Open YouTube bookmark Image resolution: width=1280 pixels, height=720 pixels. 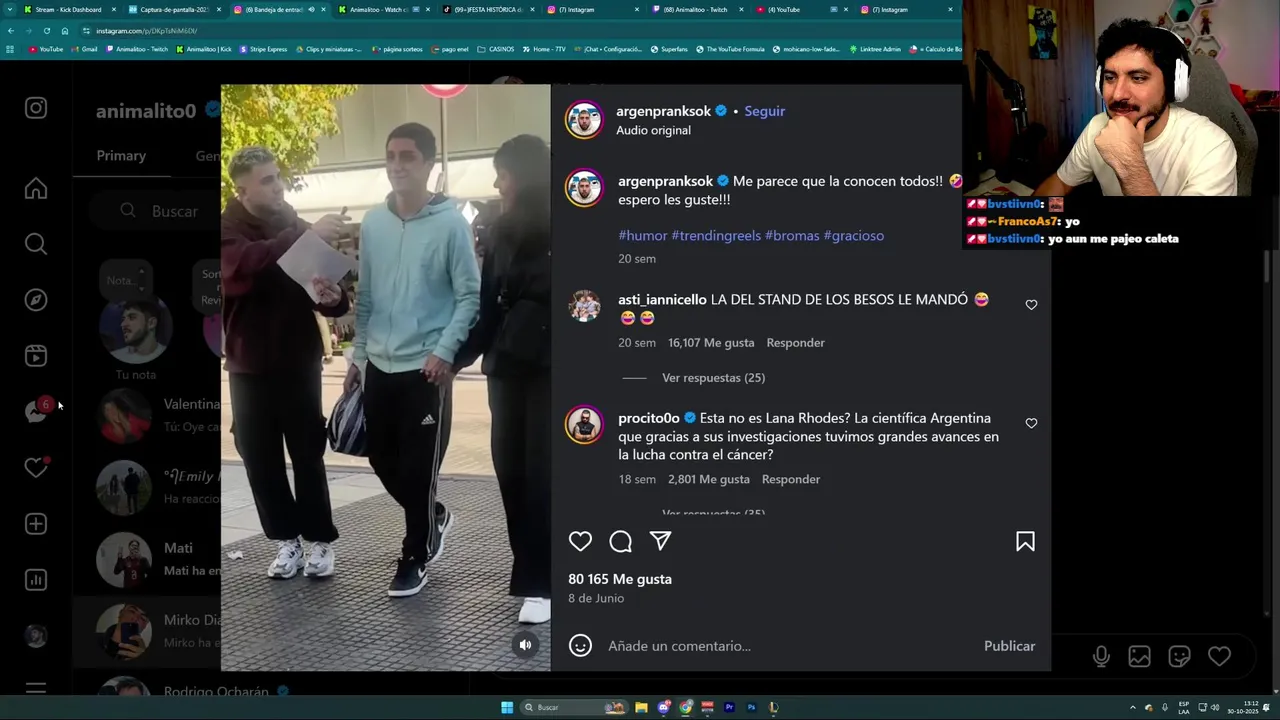(46, 49)
